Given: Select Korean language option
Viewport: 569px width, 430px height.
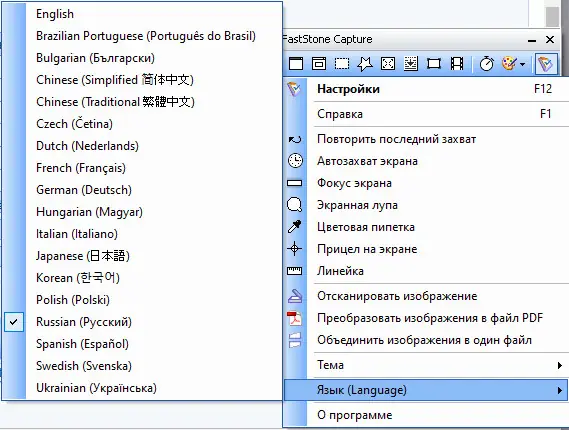Looking at the screenshot, I should point(142,278).
